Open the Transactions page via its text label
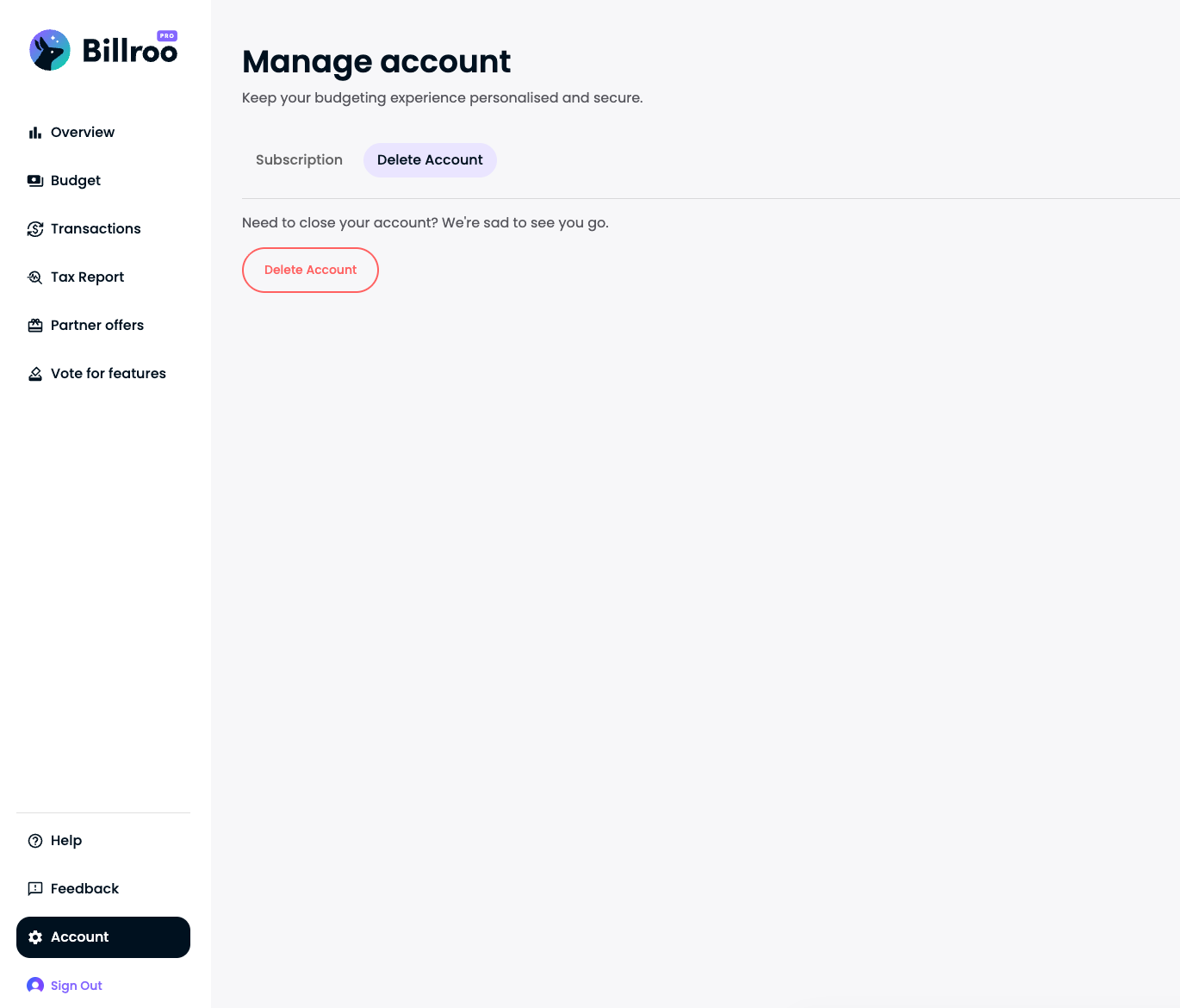Image resolution: width=1180 pixels, height=1008 pixels. (96, 229)
